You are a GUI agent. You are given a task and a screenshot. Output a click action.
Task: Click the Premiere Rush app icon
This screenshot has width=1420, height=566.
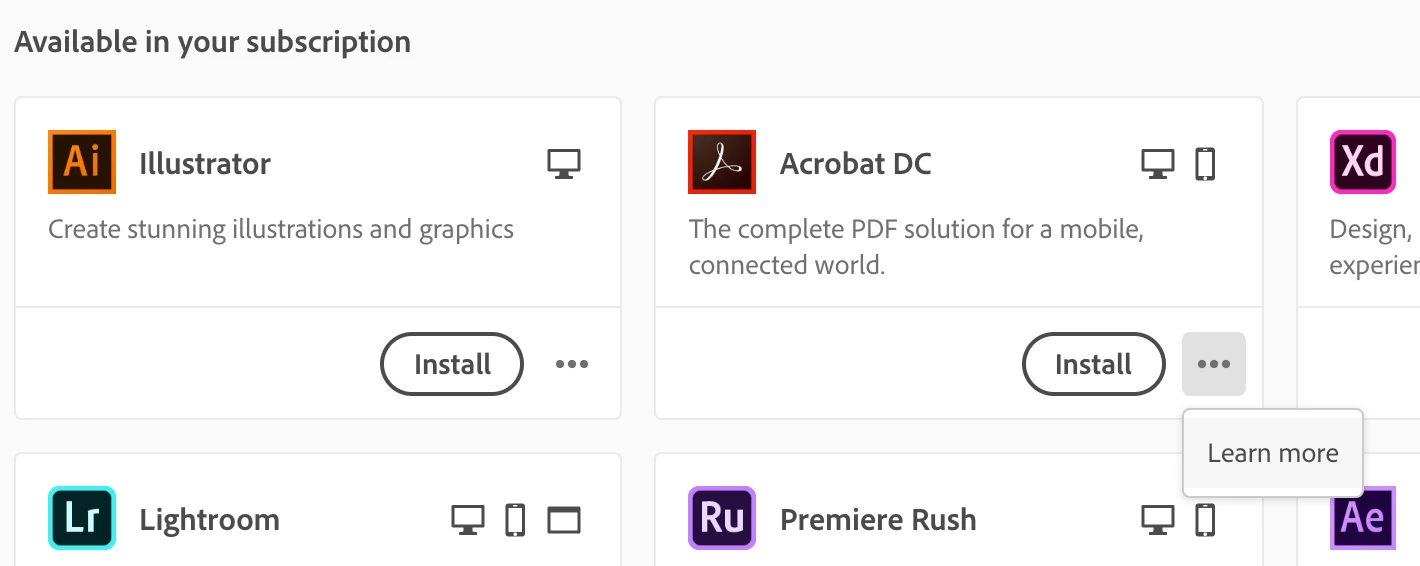[722, 518]
